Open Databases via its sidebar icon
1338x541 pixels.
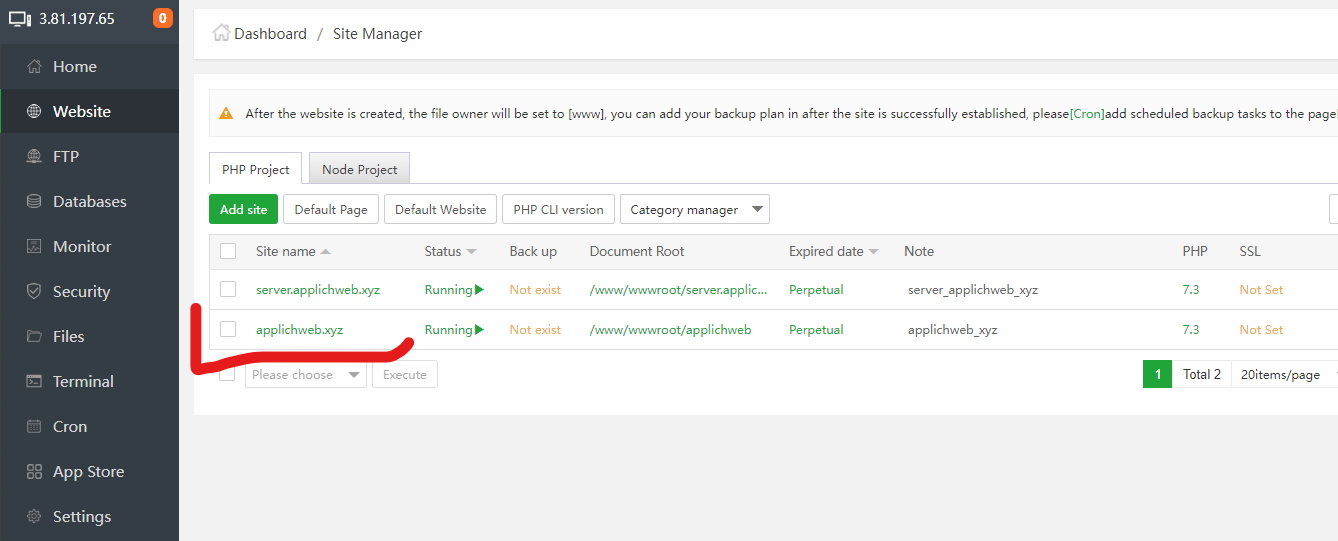pyautogui.click(x=34, y=202)
